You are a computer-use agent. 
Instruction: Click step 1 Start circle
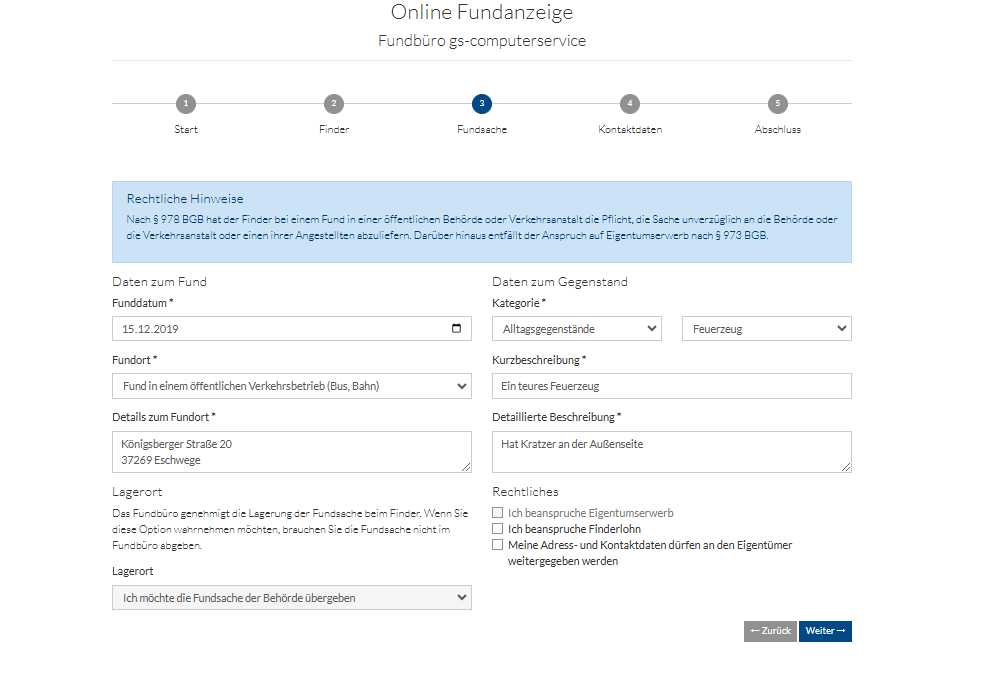[185, 104]
